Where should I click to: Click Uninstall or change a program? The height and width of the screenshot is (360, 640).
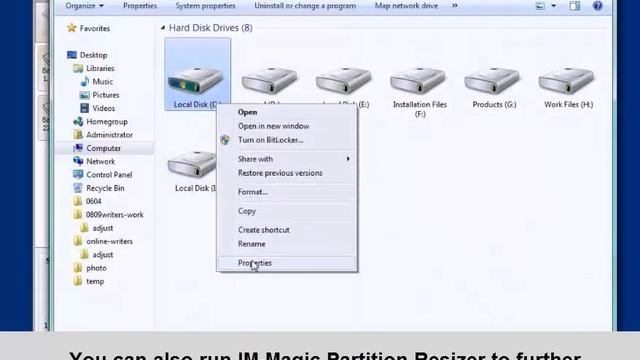(x=305, y=6)
